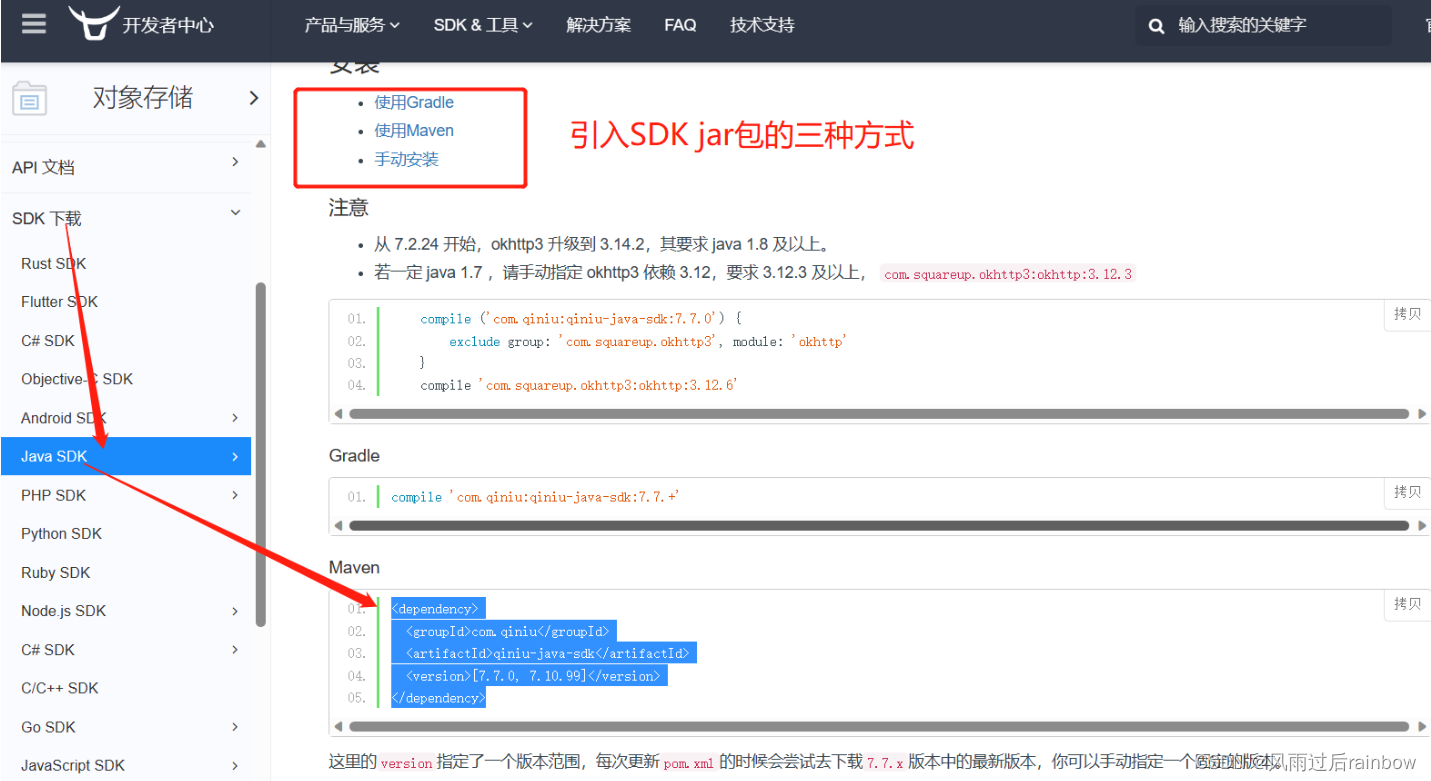The width and height of the screenshot is (1431, 781).
Task: Click the Qiniu bull logo
Action: [x=94, y=23]
